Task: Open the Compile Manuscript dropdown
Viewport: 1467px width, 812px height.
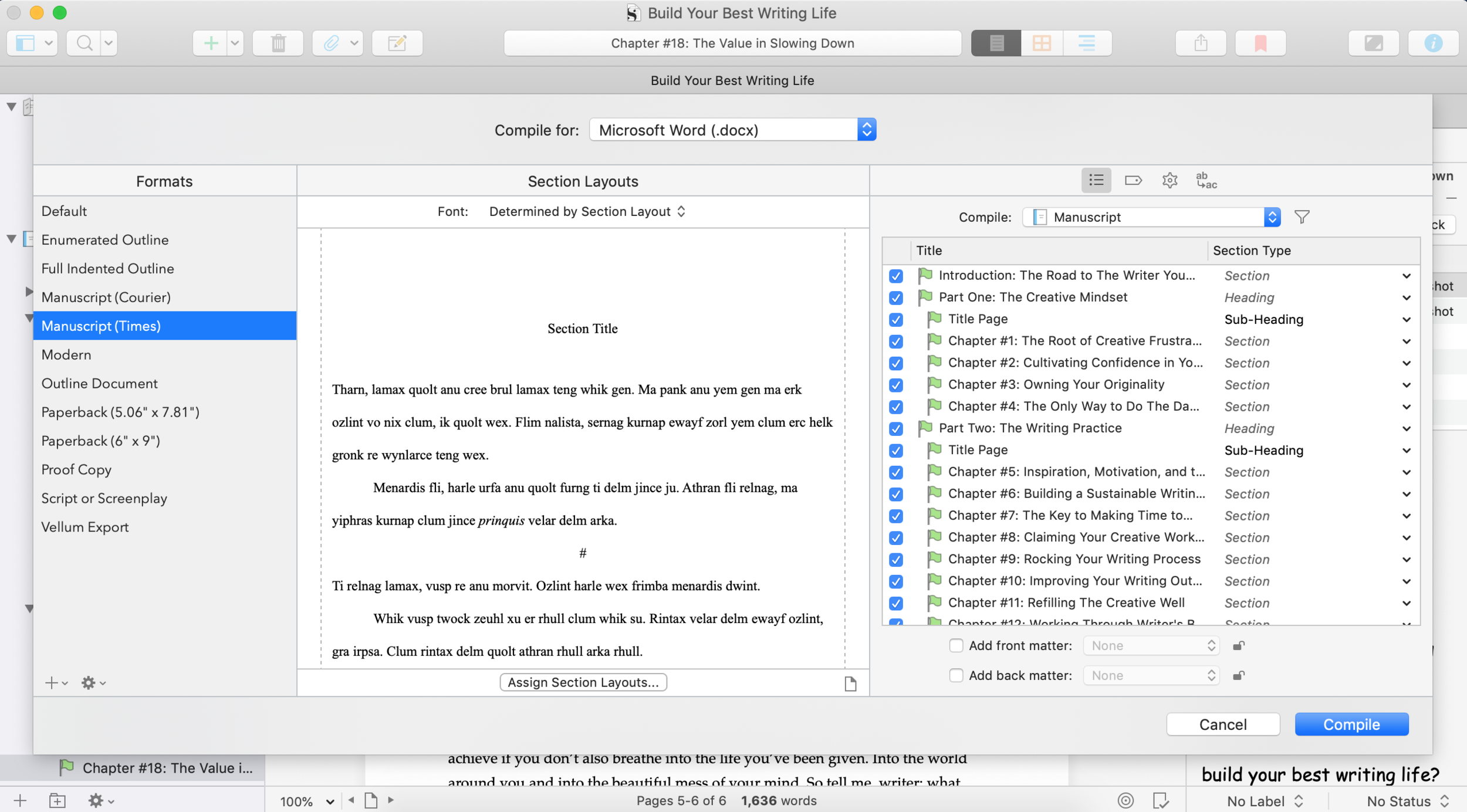Action: coord(1151,217)
